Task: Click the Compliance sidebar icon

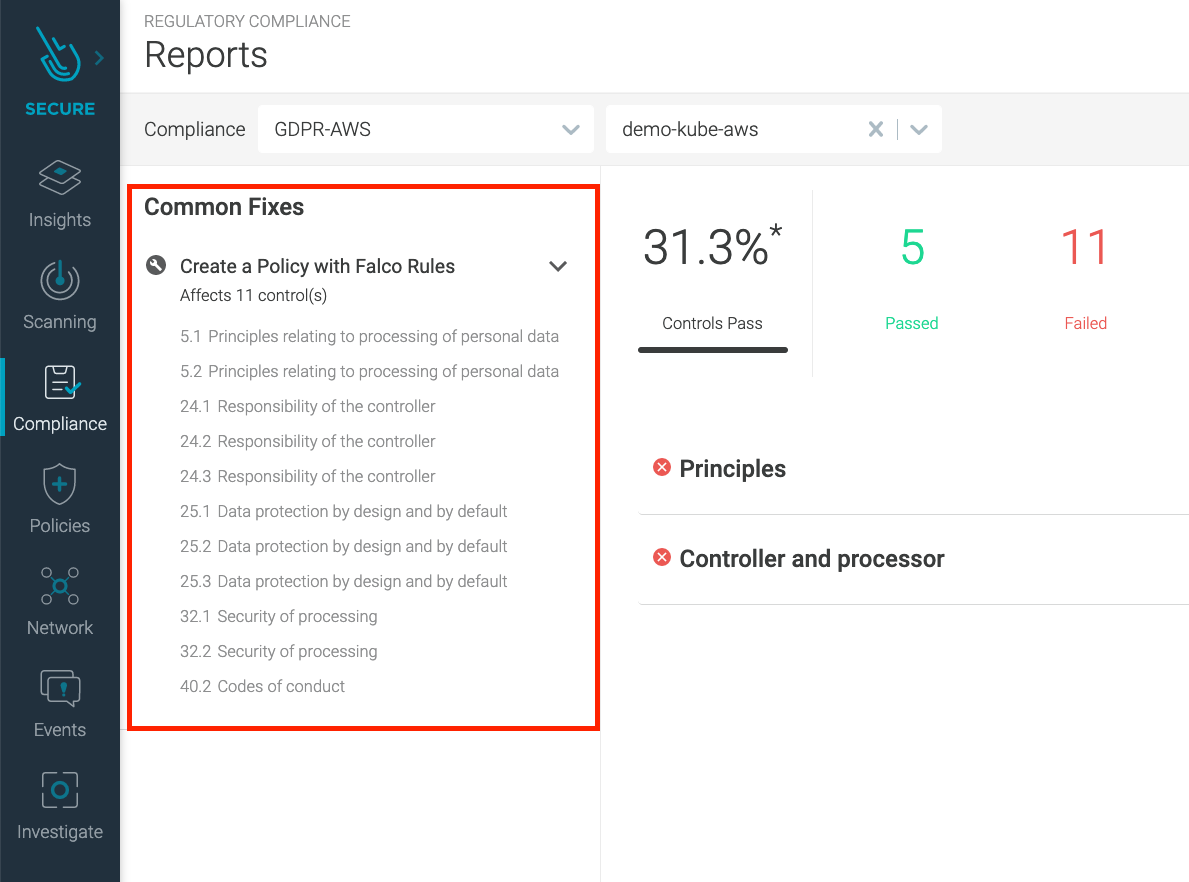Action: (x=60, y=398)
